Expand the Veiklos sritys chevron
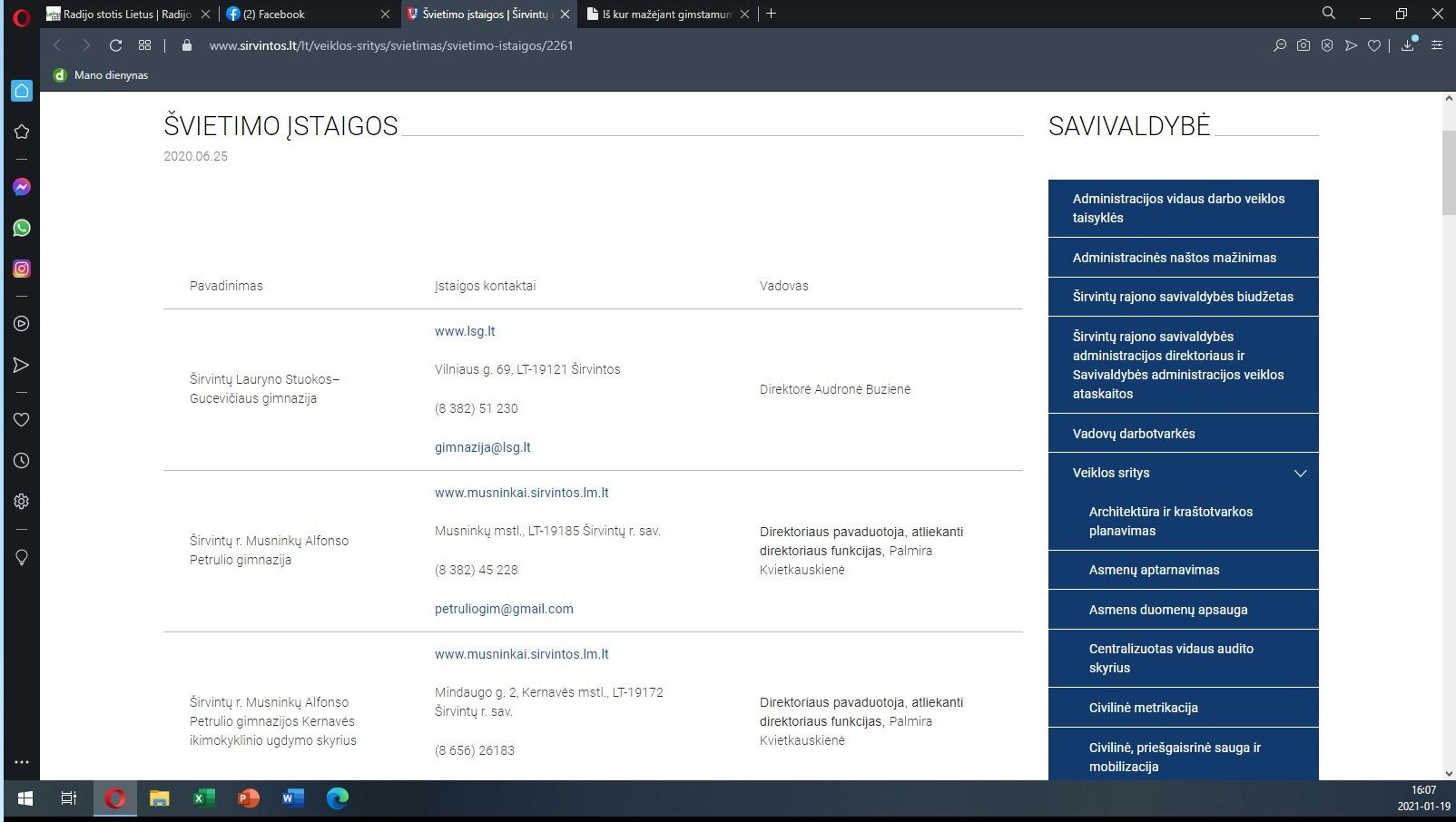 [1300, 474]
